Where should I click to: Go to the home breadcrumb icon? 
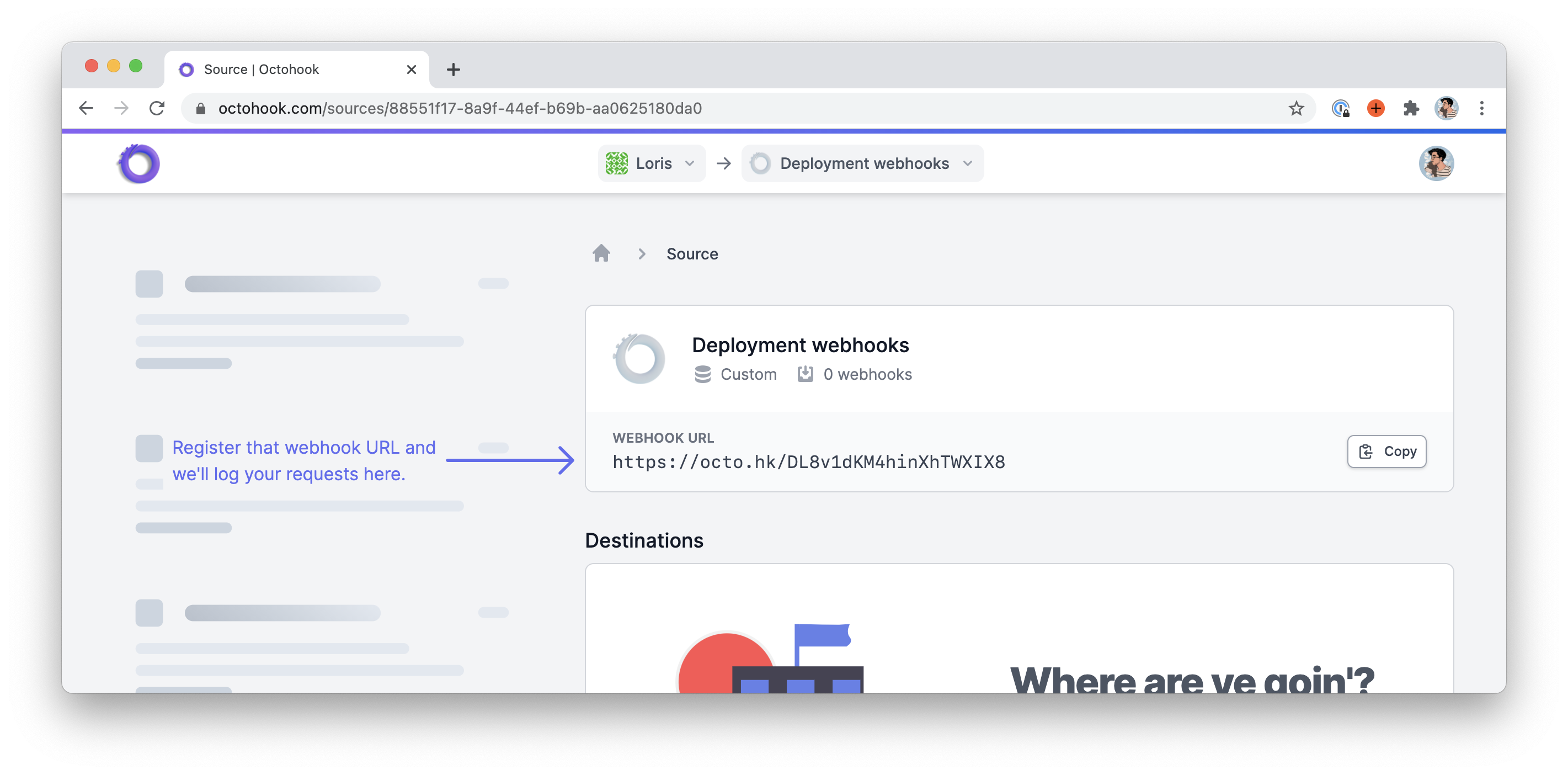coord(601,253)
